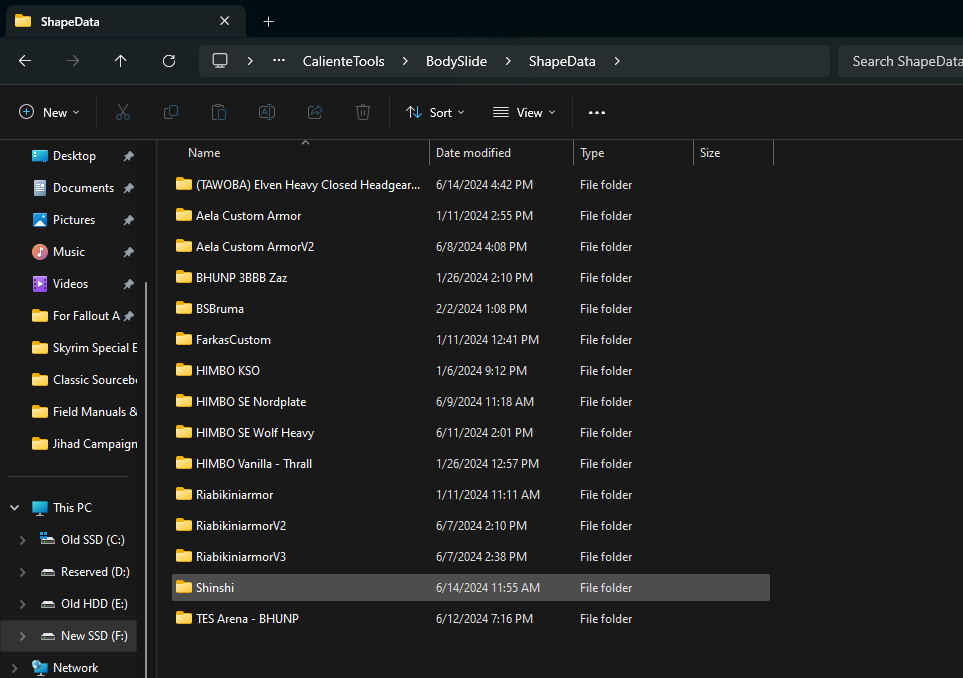Screen dimensions: 963x678
Task: Rename the selected folder icon
Action: (267, 112)
